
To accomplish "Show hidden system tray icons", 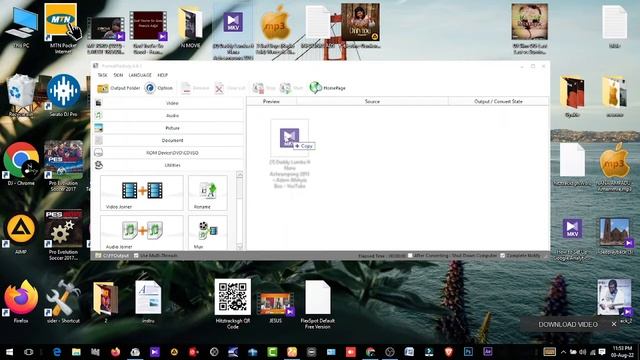I will pos(563,352).
